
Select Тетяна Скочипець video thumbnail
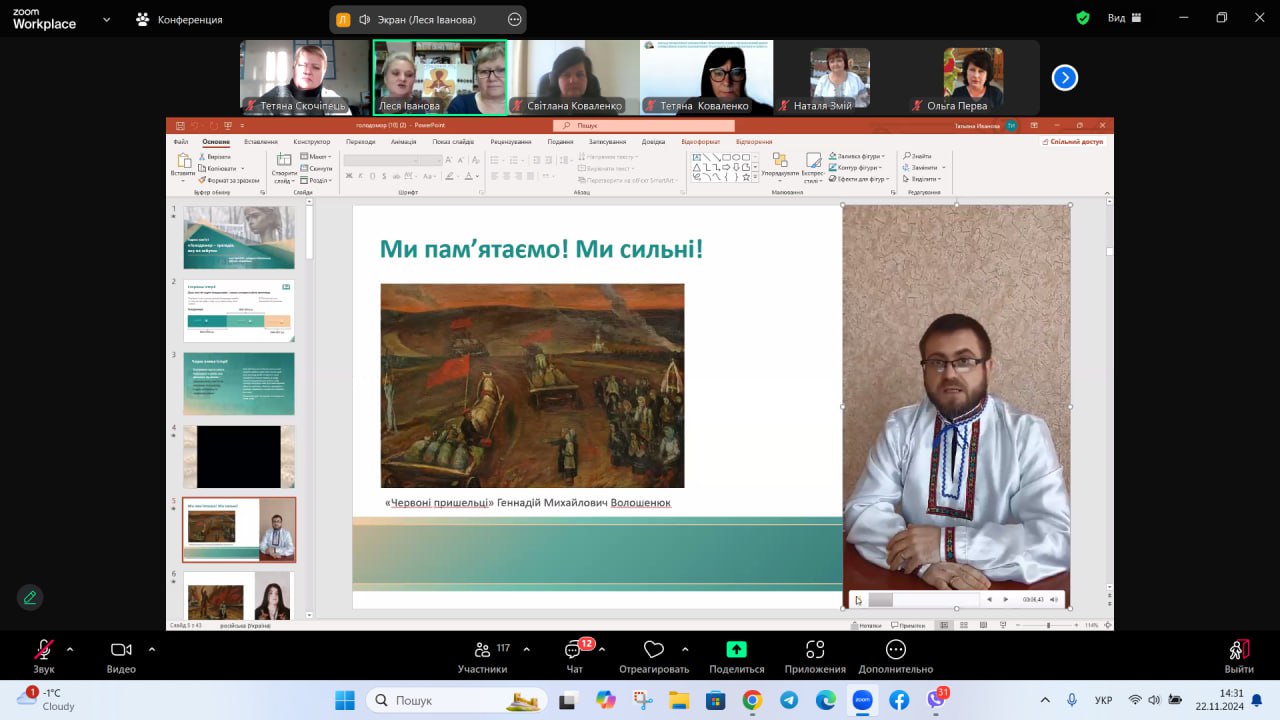(x=305, y=77)
